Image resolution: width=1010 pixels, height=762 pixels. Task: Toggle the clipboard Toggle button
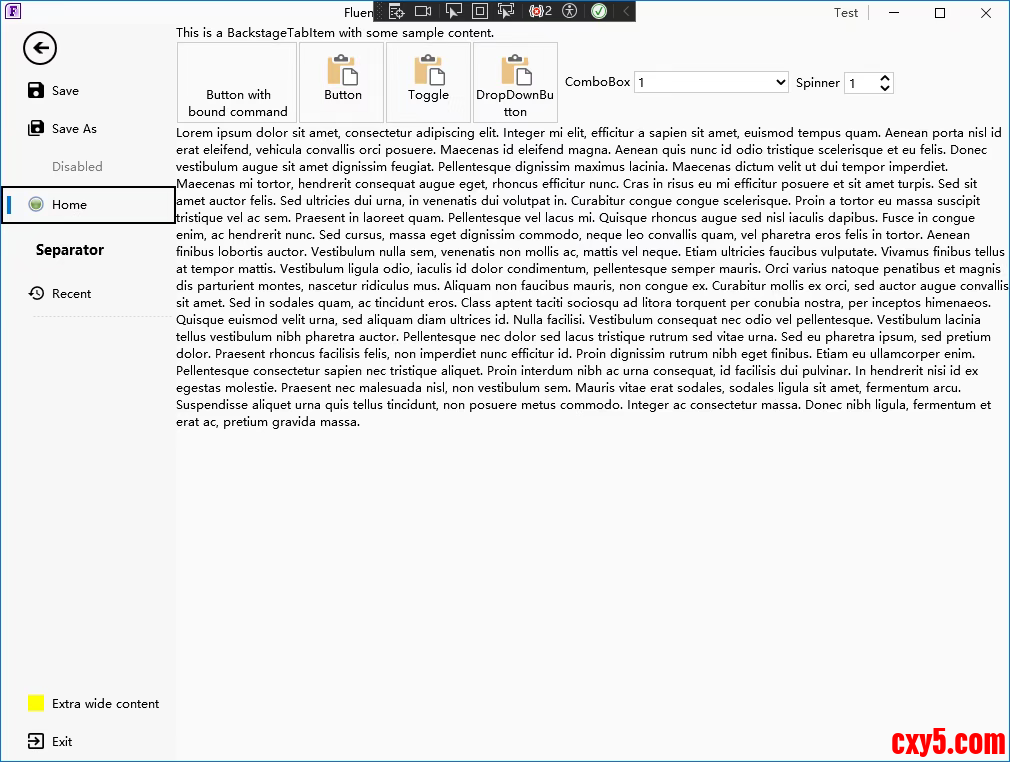[x=428, y=81]
